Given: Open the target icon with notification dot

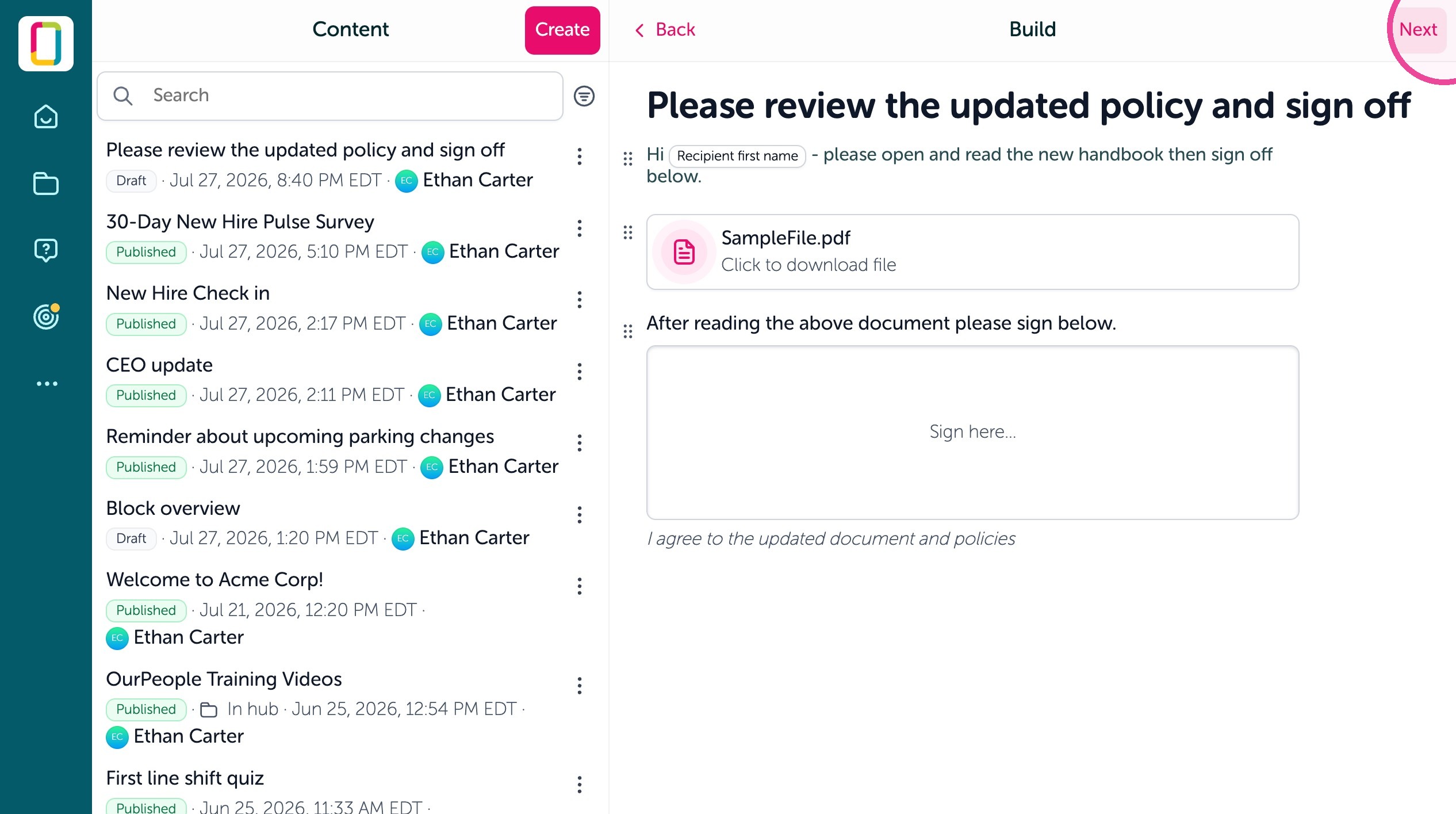Looking at the screenshot, I should (46, 316).
